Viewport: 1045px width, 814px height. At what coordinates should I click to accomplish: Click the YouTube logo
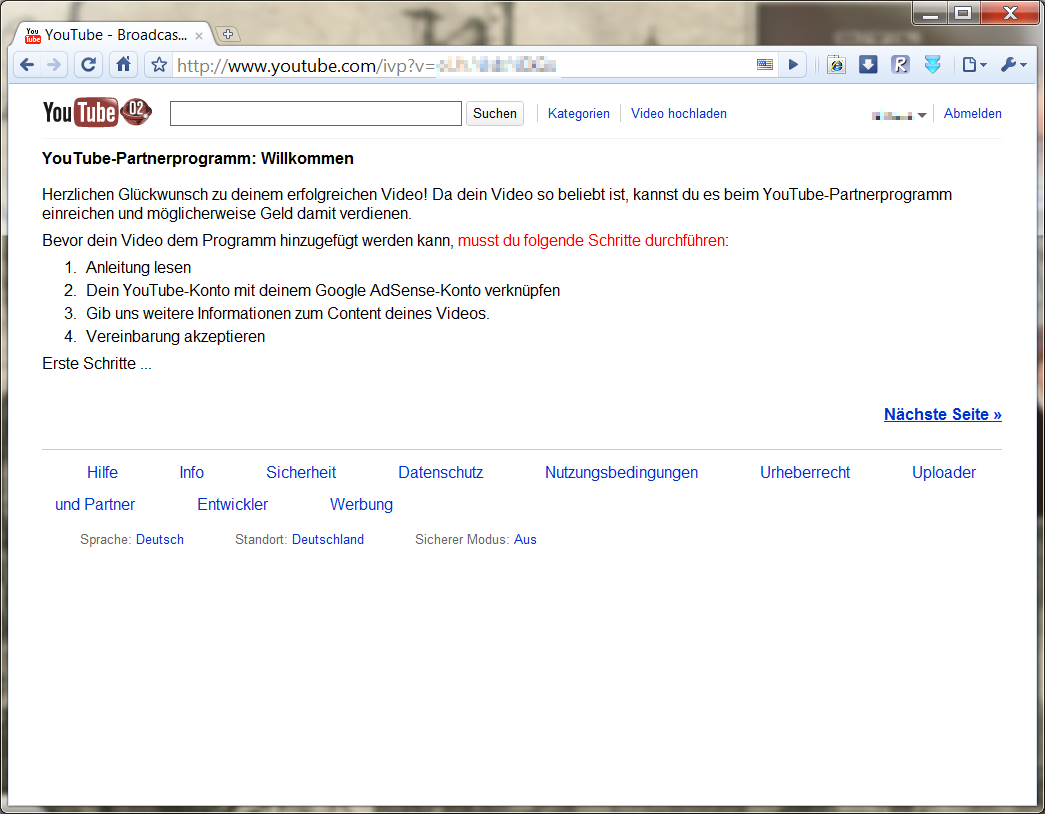click(97, 113)
